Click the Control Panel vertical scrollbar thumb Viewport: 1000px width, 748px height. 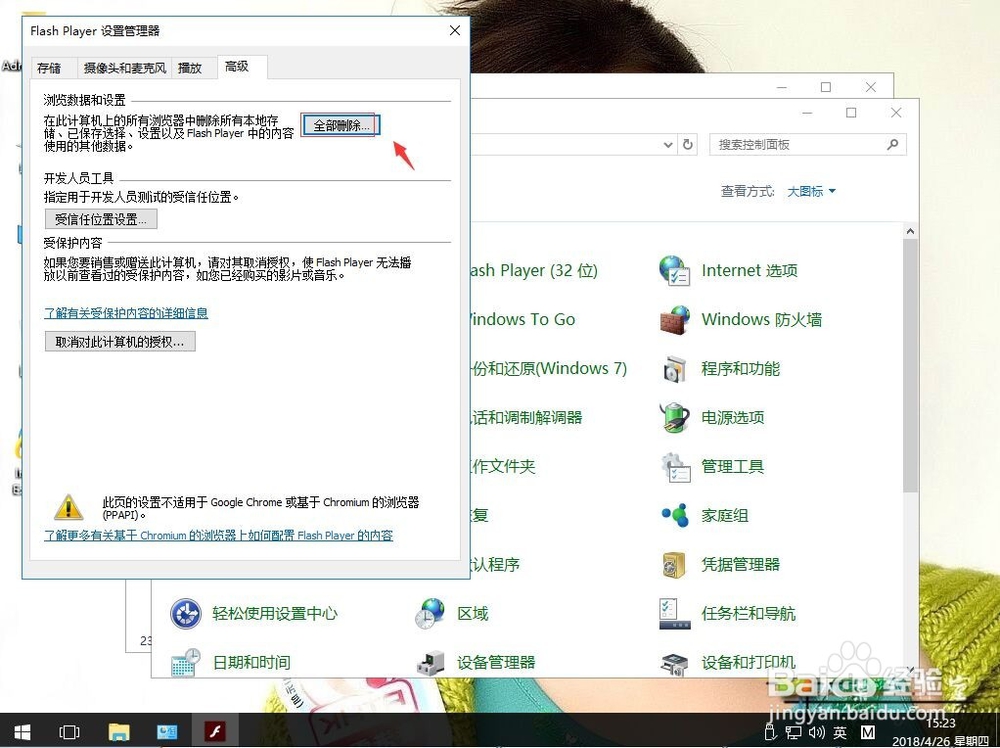pos(910,365)
